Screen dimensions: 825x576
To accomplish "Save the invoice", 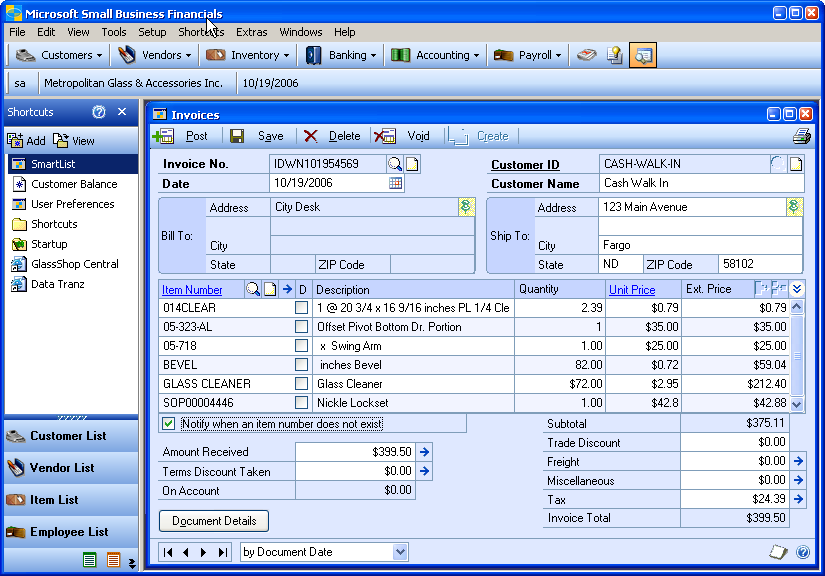I will point(257,136).
